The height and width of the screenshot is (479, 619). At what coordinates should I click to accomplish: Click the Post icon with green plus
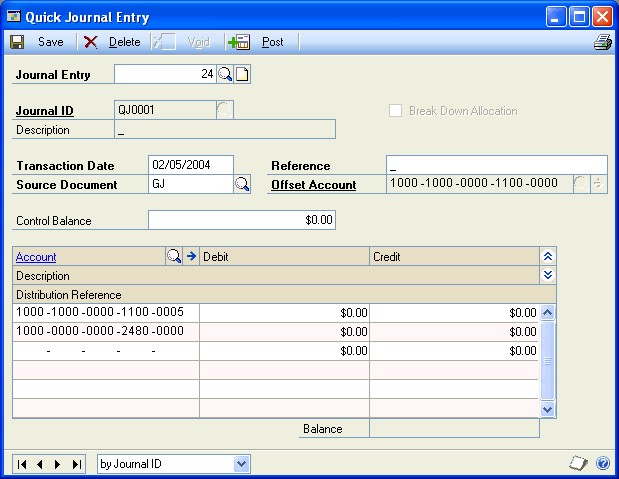click(239, 42)
